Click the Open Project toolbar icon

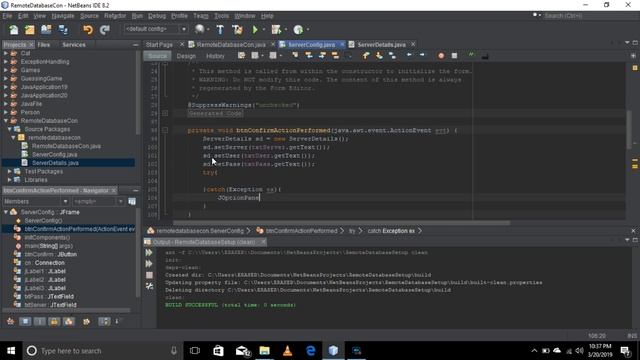click(x=46, y=29)
